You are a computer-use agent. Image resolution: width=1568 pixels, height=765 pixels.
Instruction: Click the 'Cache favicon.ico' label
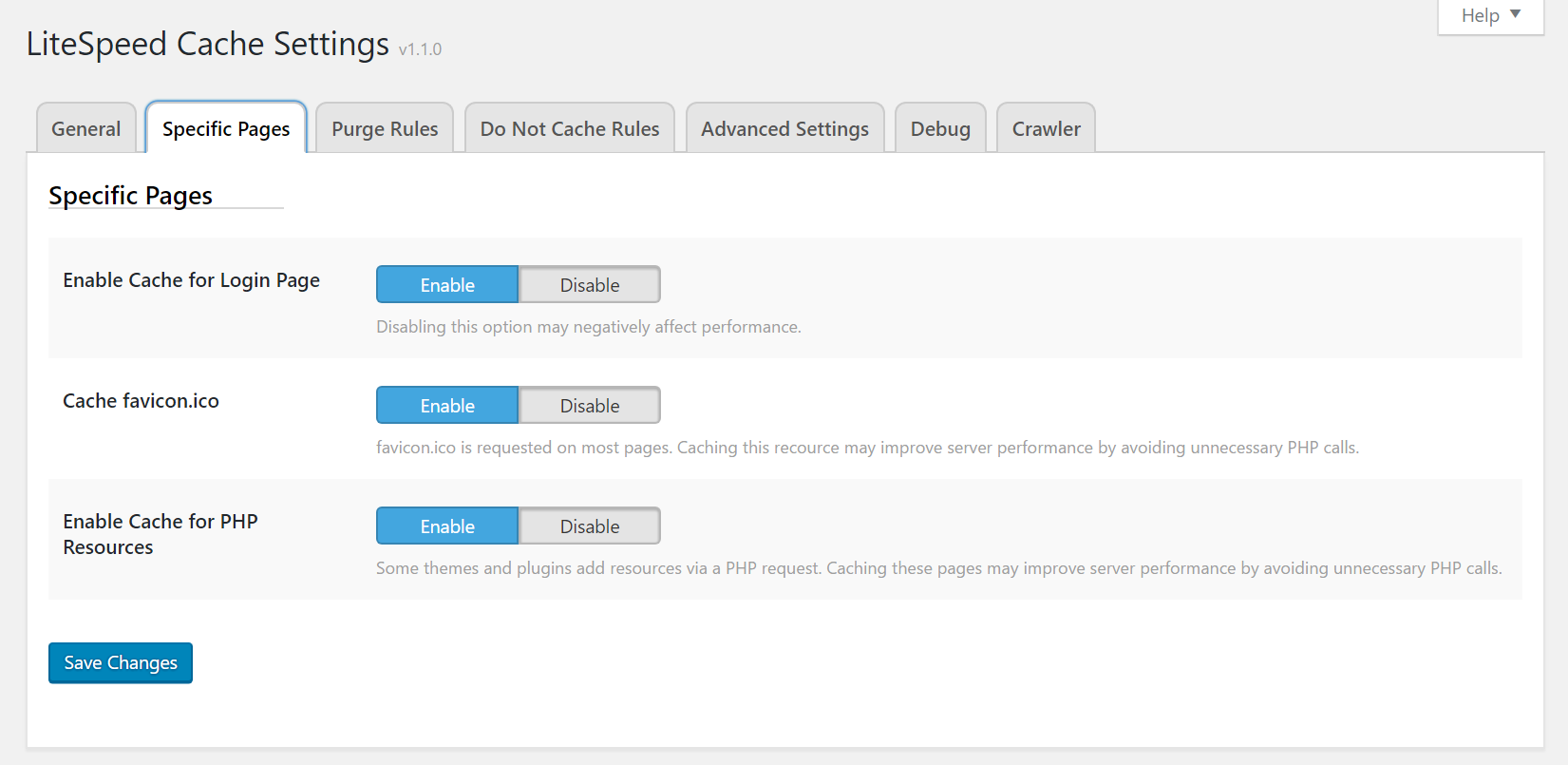pos(142,401)
